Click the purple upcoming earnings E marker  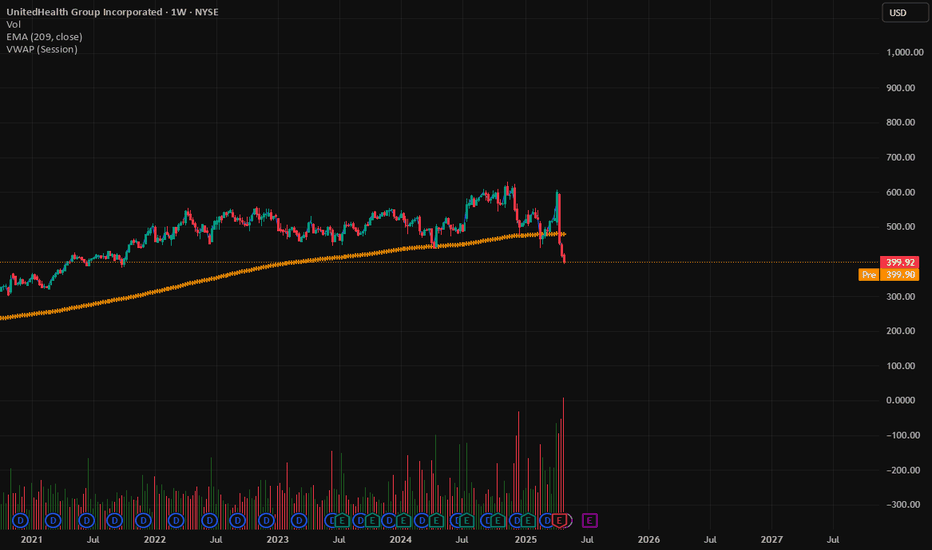click(x=590, y=520)
